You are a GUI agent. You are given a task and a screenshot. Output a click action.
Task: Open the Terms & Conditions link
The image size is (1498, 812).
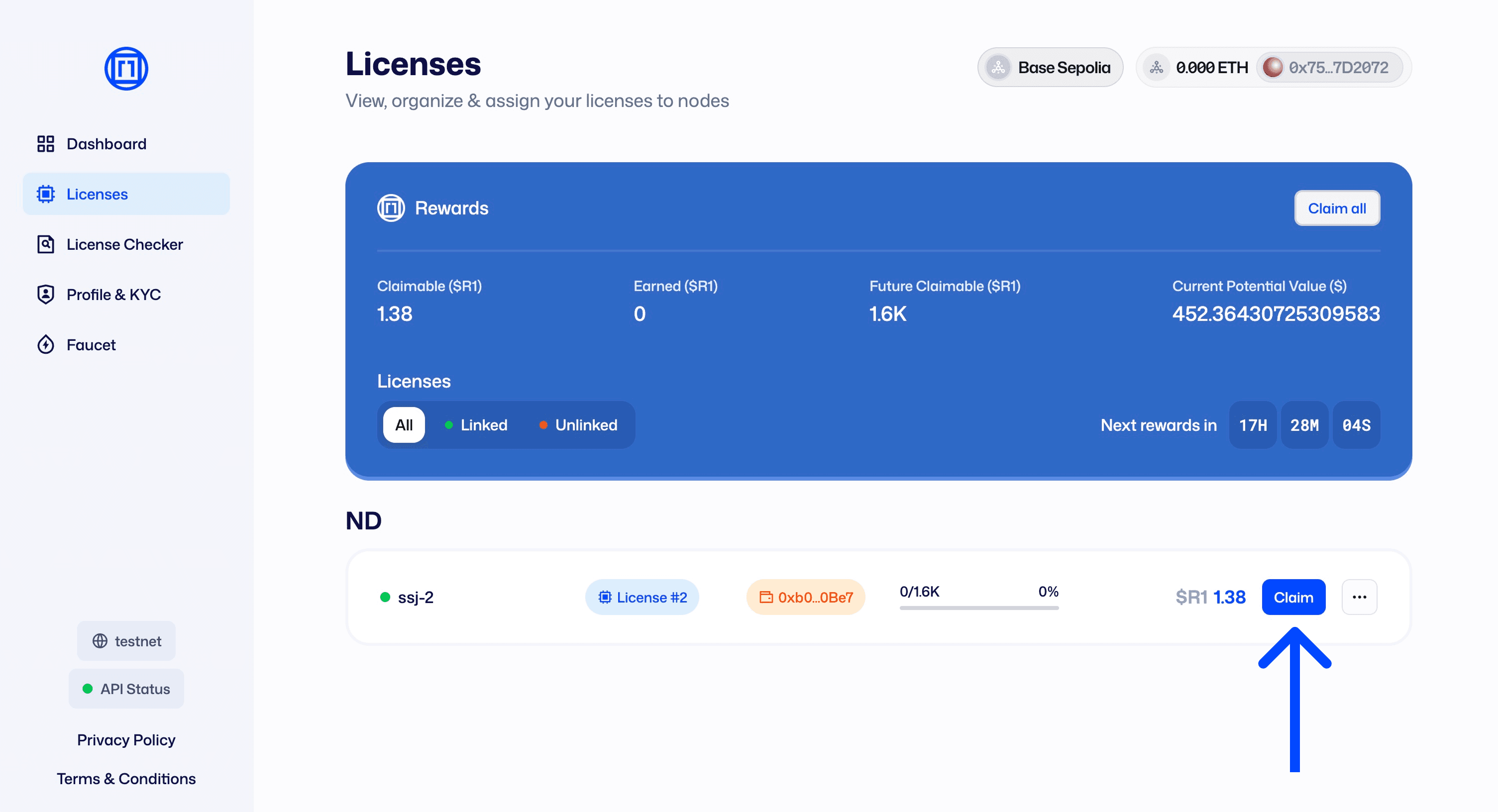(126, 778)
